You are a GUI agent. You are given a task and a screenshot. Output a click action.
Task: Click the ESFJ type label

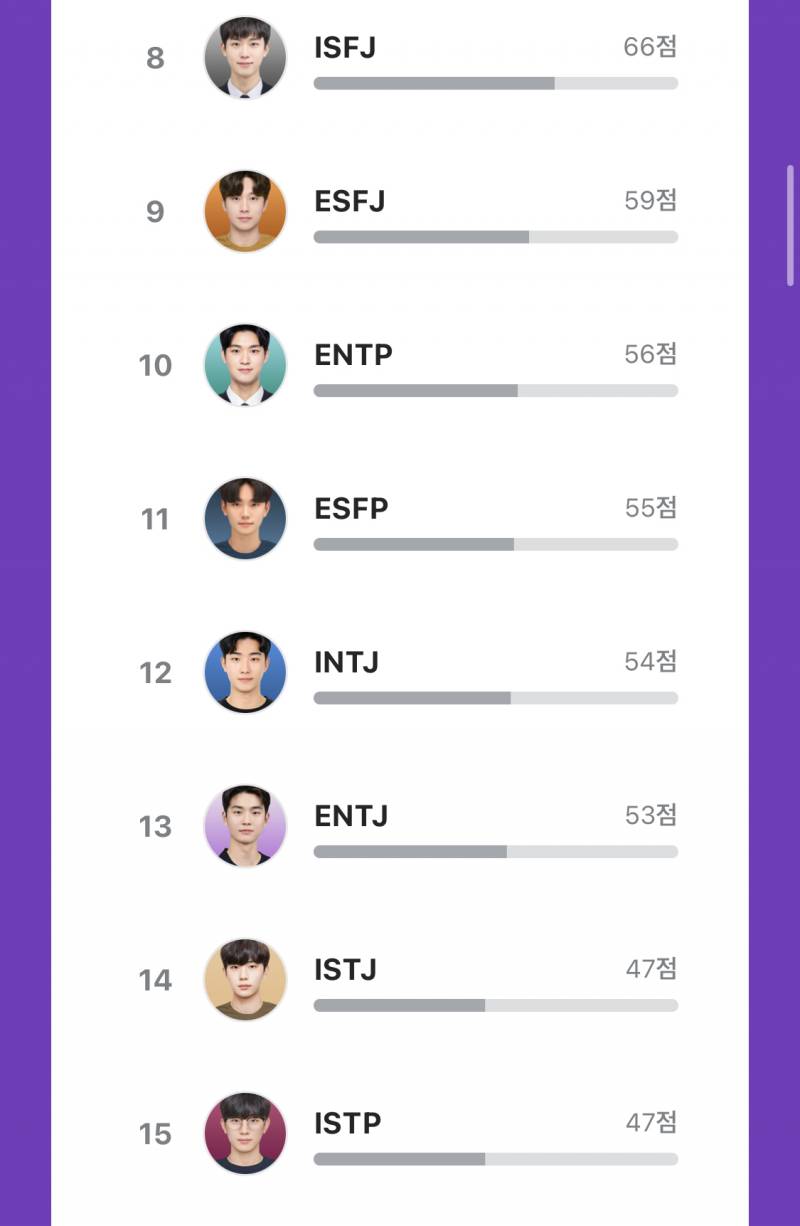click(349, 201)
